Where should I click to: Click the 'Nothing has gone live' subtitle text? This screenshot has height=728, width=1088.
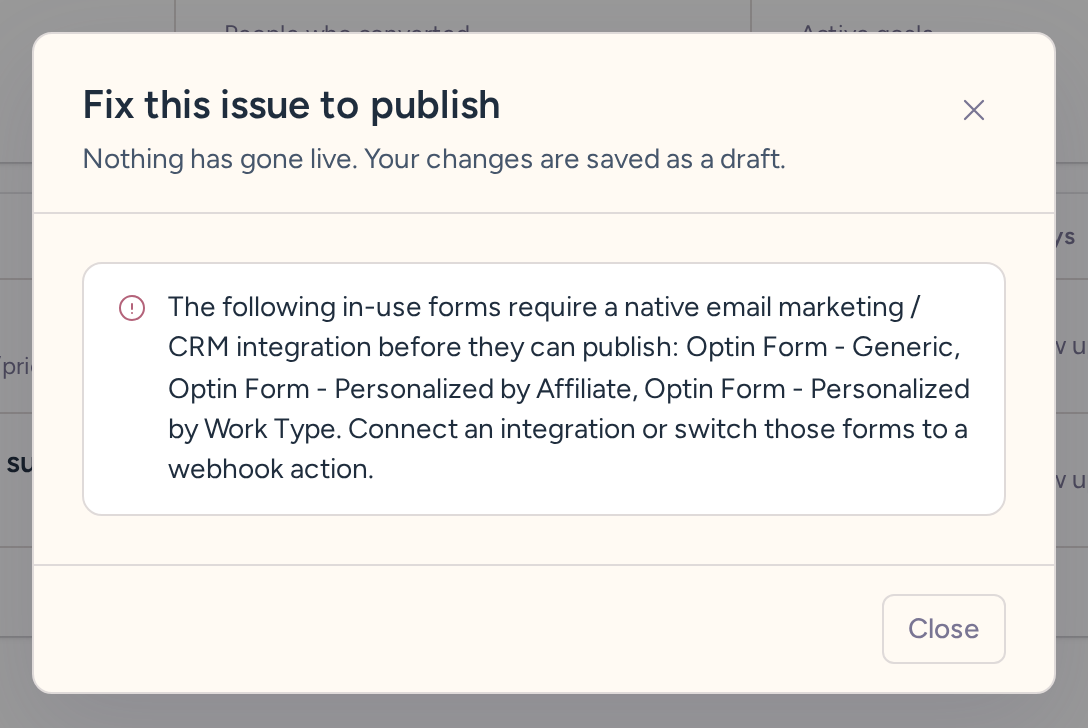pyautogui.click(x=434, y=159)
